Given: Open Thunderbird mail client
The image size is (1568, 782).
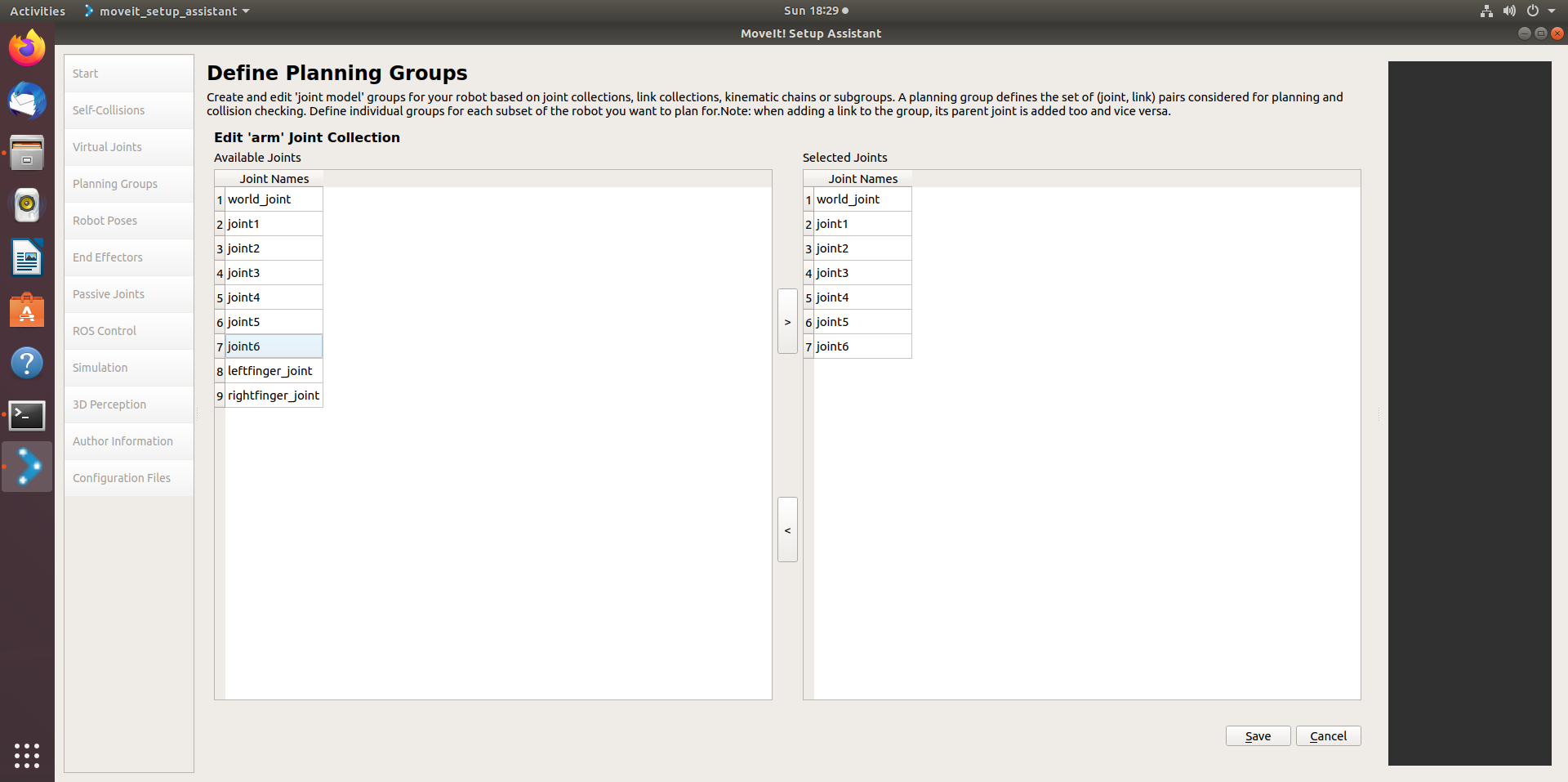Looking at the screenshot, I should click(27, 101).
